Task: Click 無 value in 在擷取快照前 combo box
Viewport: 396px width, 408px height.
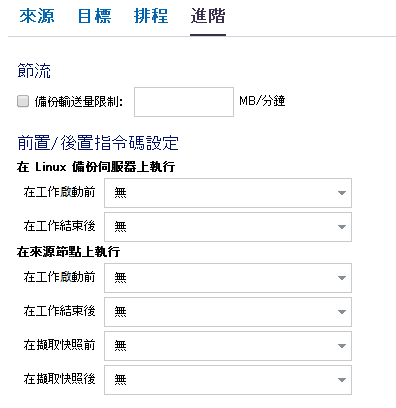Action: pos(120,346)
